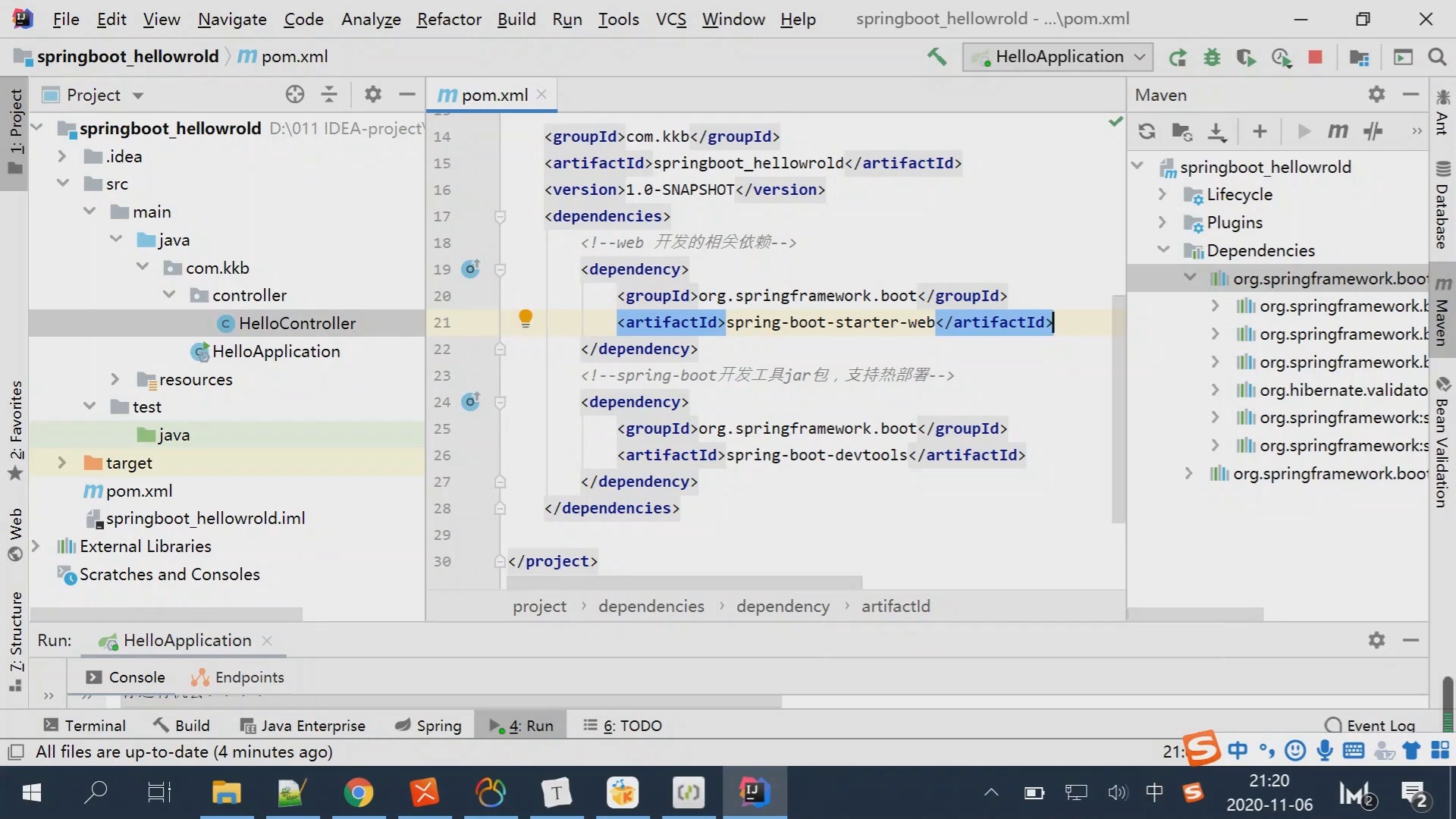Toggle the Bean Validation side panel
The width and height of the screenshot is (1456, 819).
click(x=1442, y=442)
